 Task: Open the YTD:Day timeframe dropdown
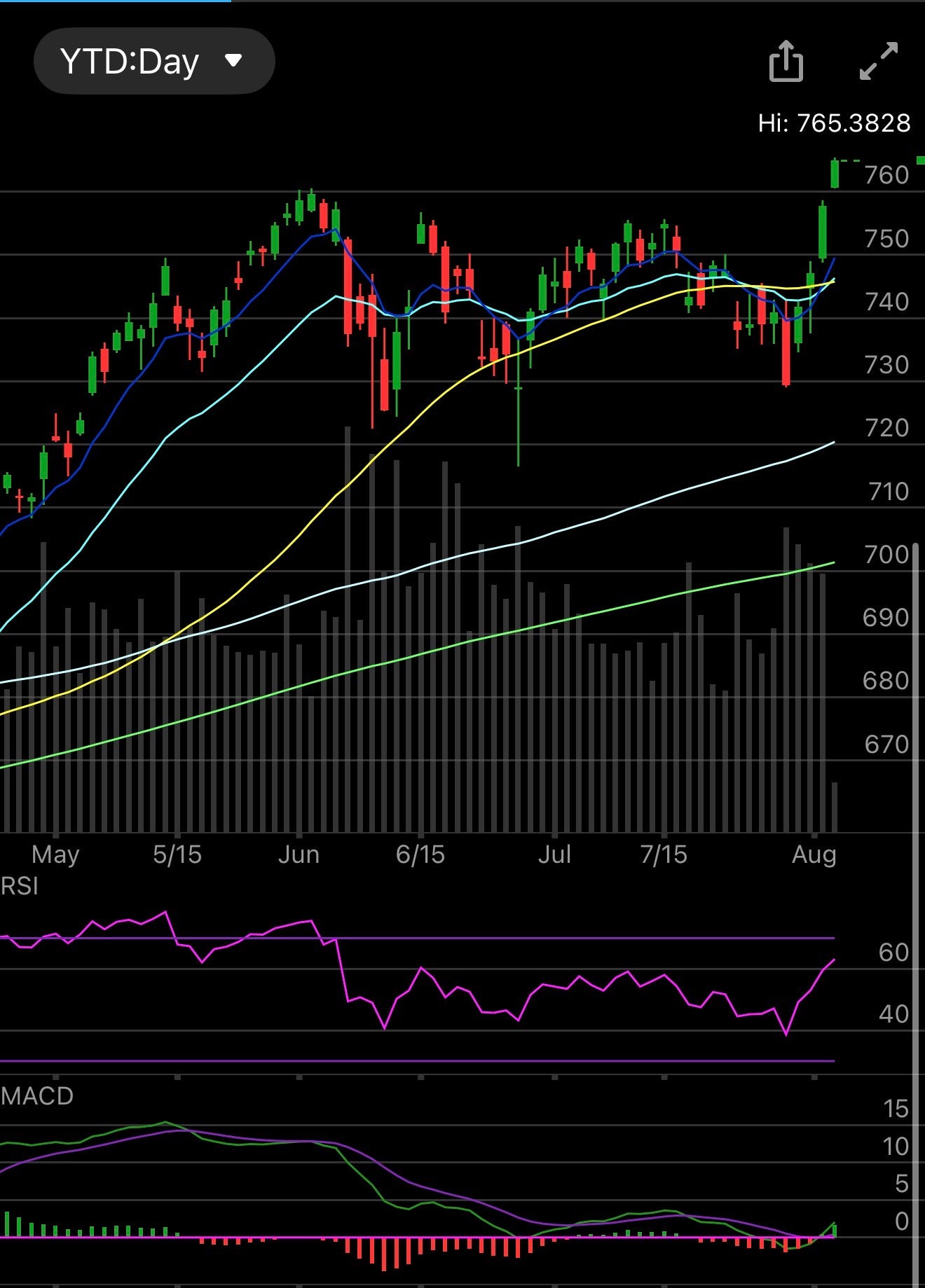pos(154,61)
